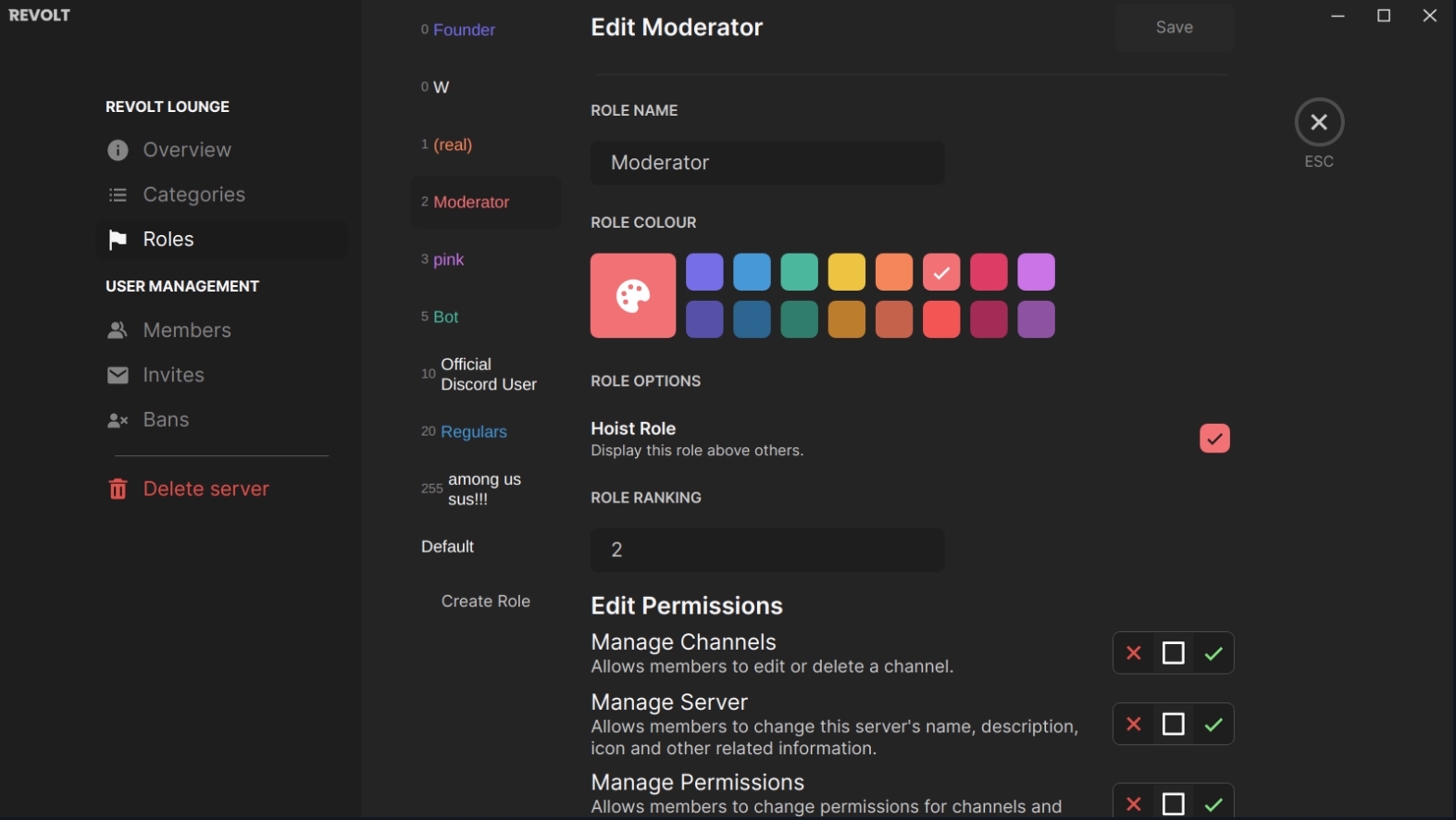The image size is (1456, 820).
Task: Click the REVOLT logo
Action: [x=39, y=15]
